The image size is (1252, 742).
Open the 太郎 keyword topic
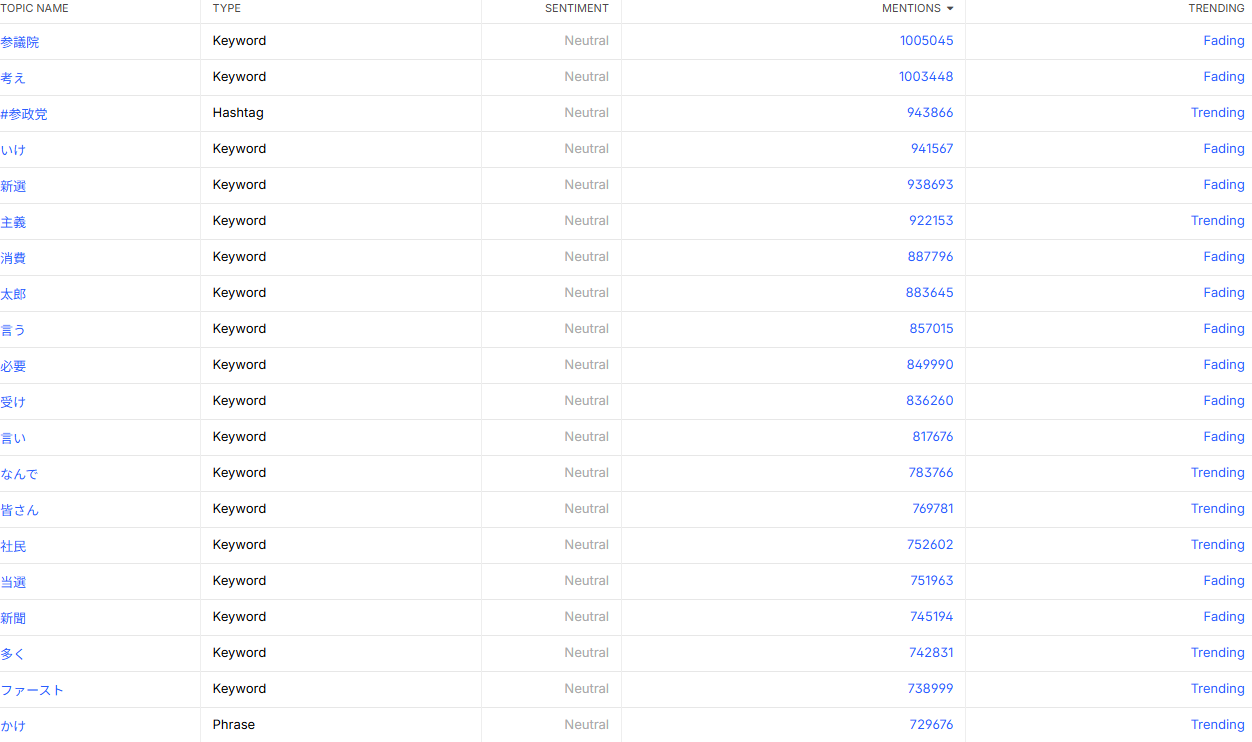pos(13,294)
